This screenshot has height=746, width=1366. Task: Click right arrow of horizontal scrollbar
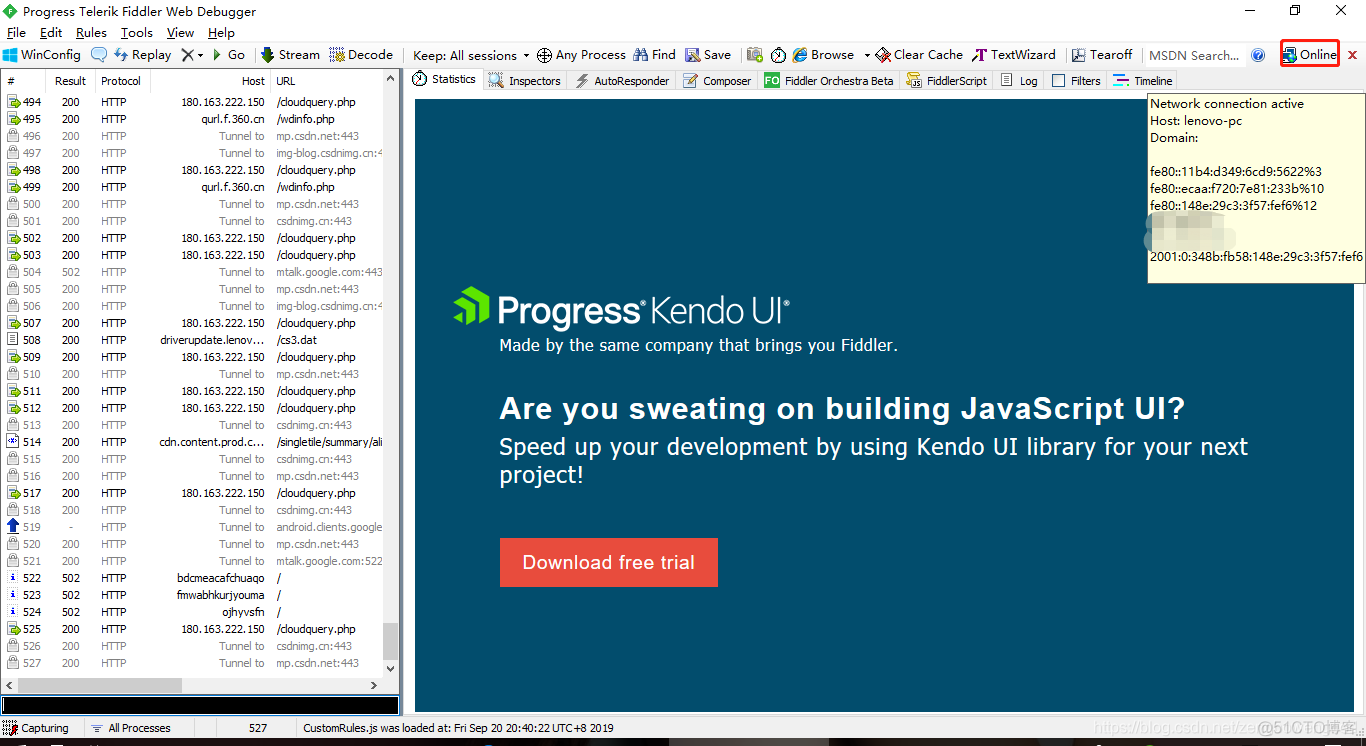[375, 686]
